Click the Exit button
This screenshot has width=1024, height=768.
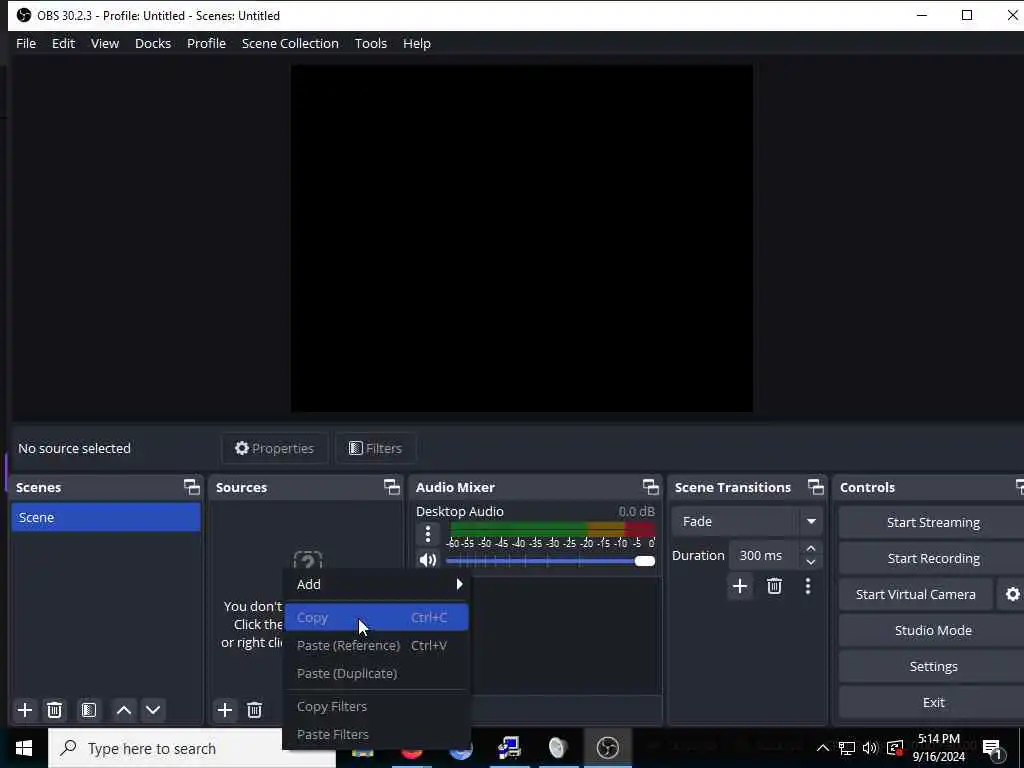click(x=933, y=702)
